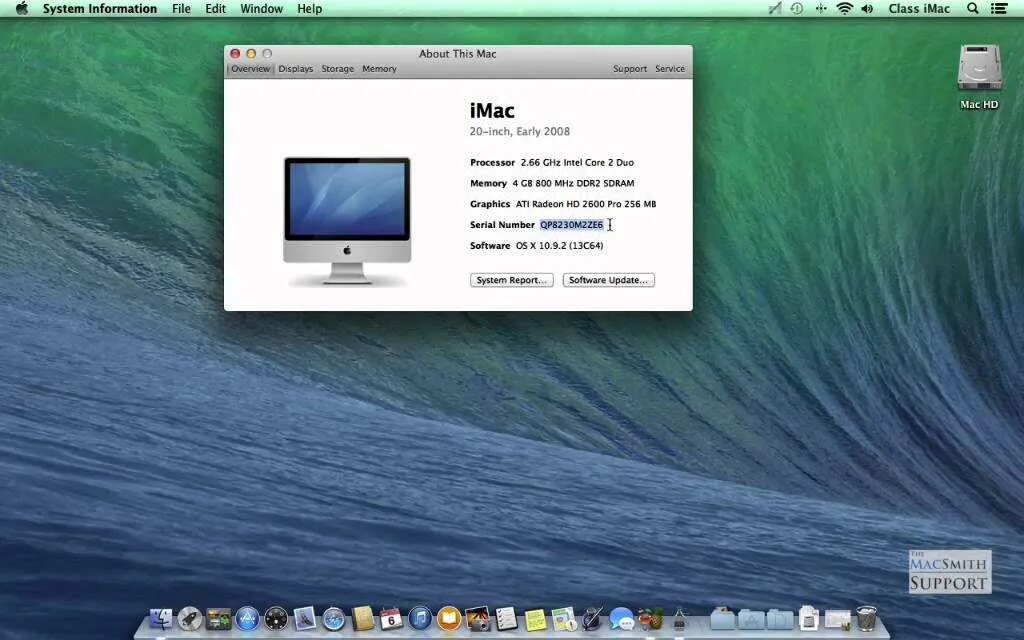Open Dashboard from the Dock
The width and height of the screenshot is (1024, 640).
pyautogui.click(x=276, y=618)
